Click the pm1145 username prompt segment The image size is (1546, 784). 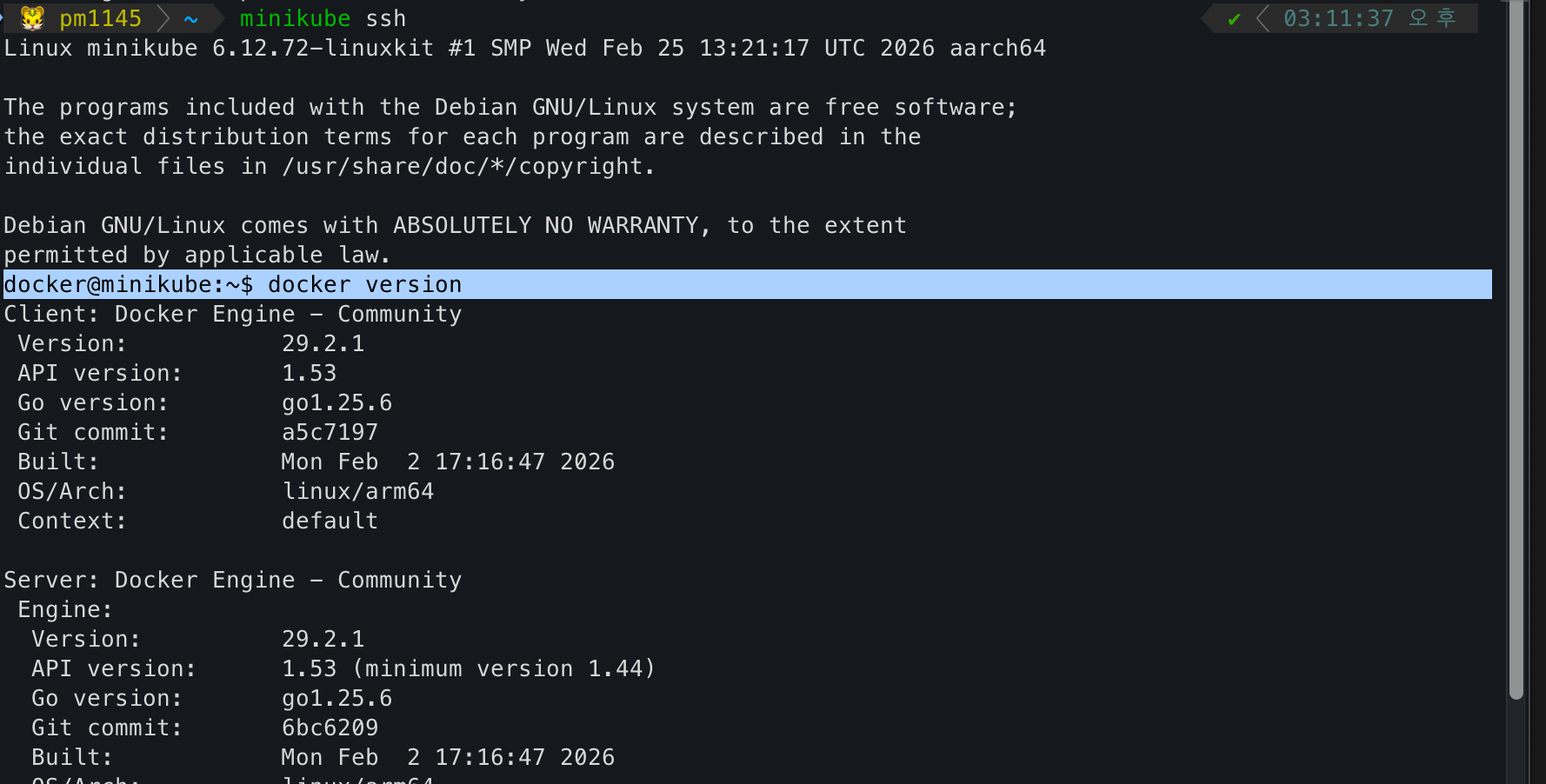coord(100,18)
